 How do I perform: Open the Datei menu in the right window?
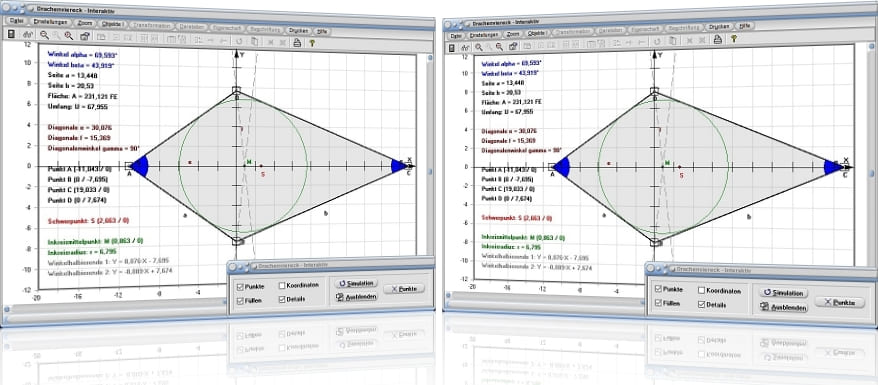pos(455,35)
